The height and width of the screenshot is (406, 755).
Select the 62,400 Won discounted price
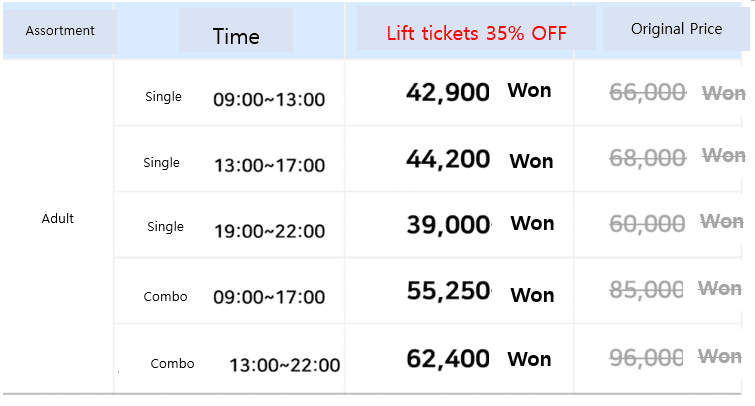click(x=478, y=358)
